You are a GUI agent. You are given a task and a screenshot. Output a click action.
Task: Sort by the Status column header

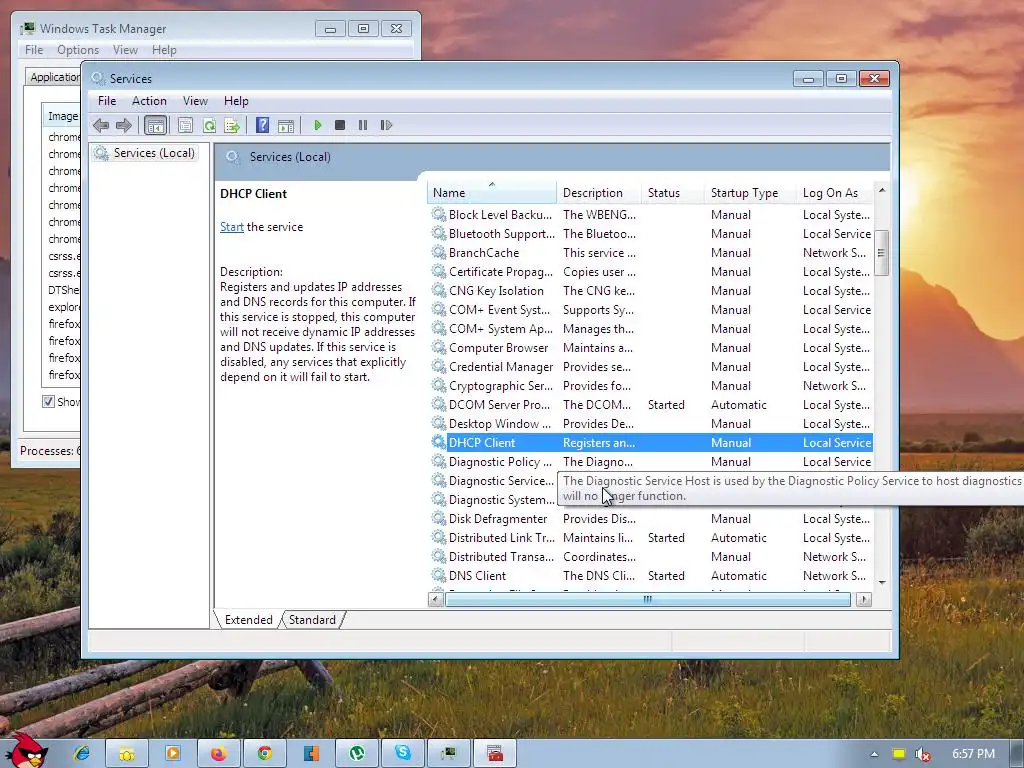click(x=673, y=193)
